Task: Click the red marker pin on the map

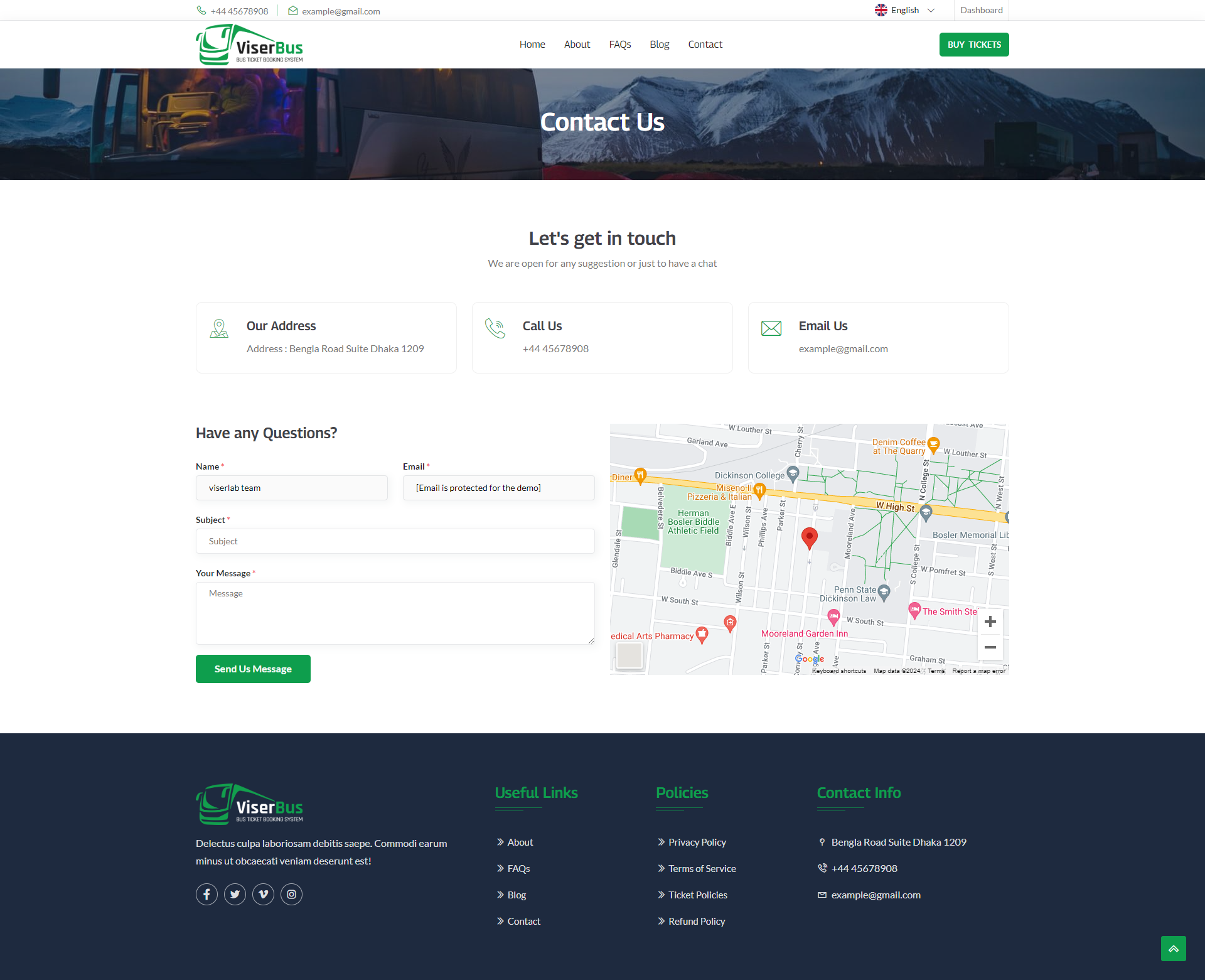Action: tap(809, 538)
